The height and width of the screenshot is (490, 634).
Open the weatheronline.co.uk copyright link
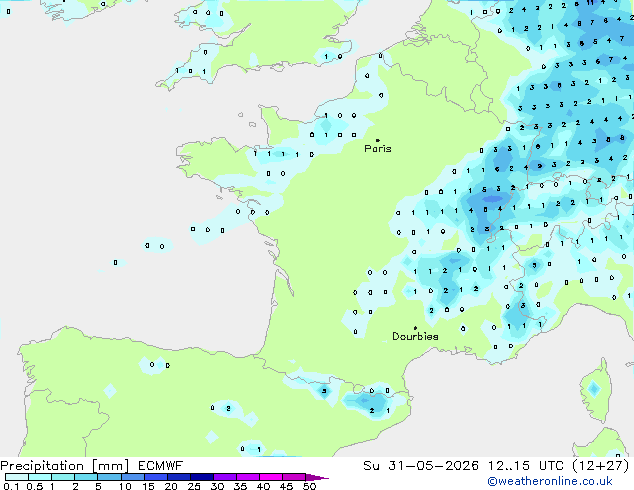pyautogui.click(x=549, y=481)
